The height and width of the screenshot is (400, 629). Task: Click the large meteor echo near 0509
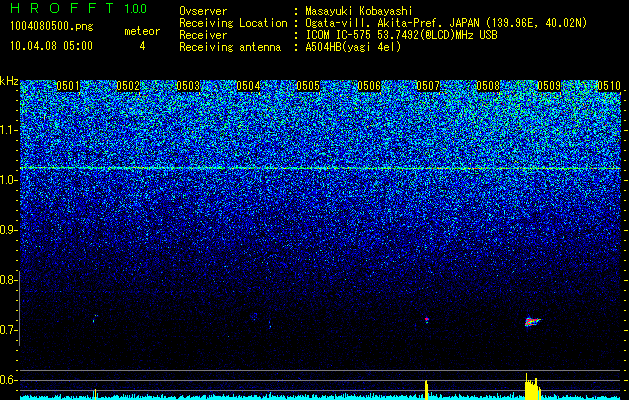532,321
